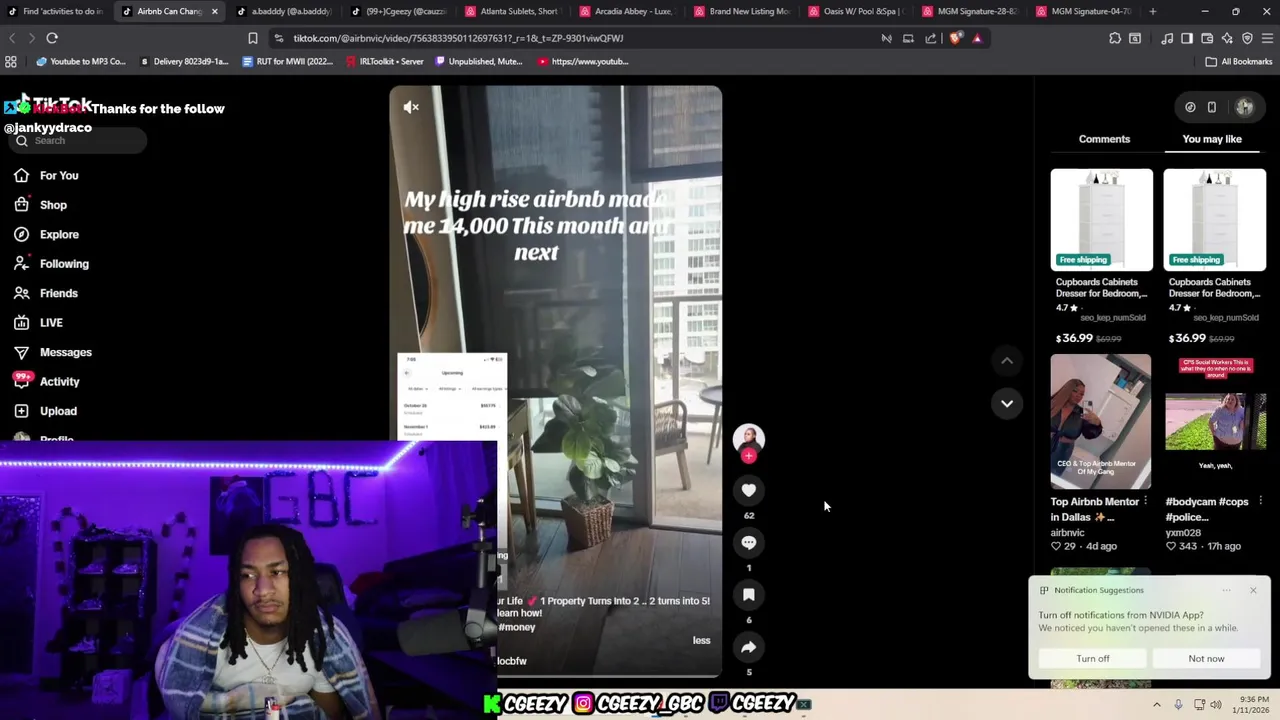The width and height of the screenshot is (1280, 720).
Task: Open the get-app phone icon at top right
Action: [1212, 107]
